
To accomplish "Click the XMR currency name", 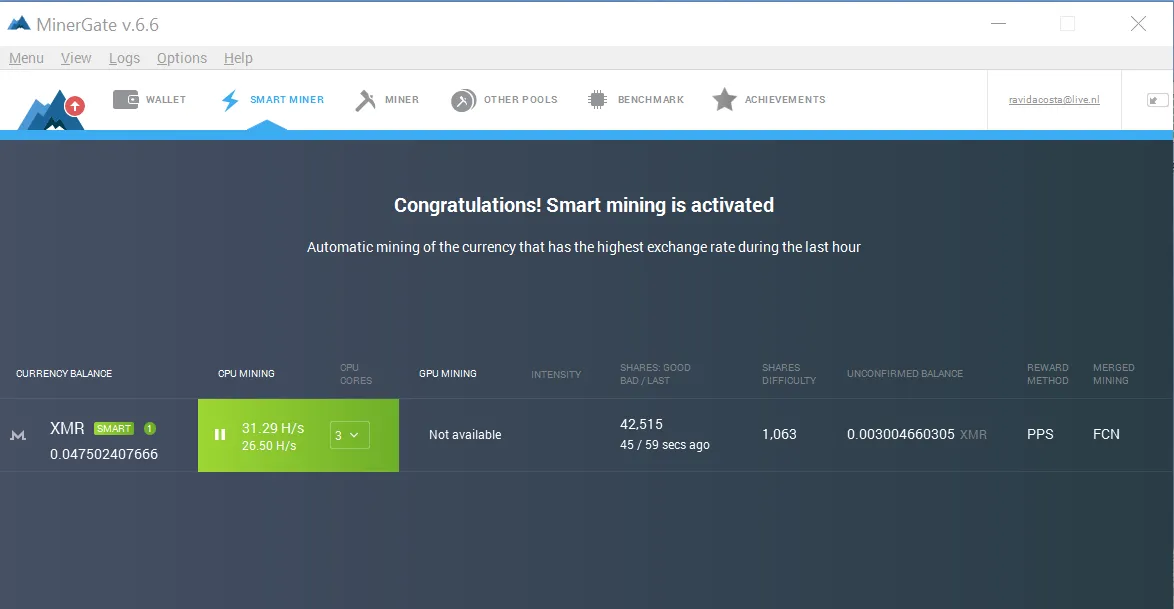I will (67, 428).
